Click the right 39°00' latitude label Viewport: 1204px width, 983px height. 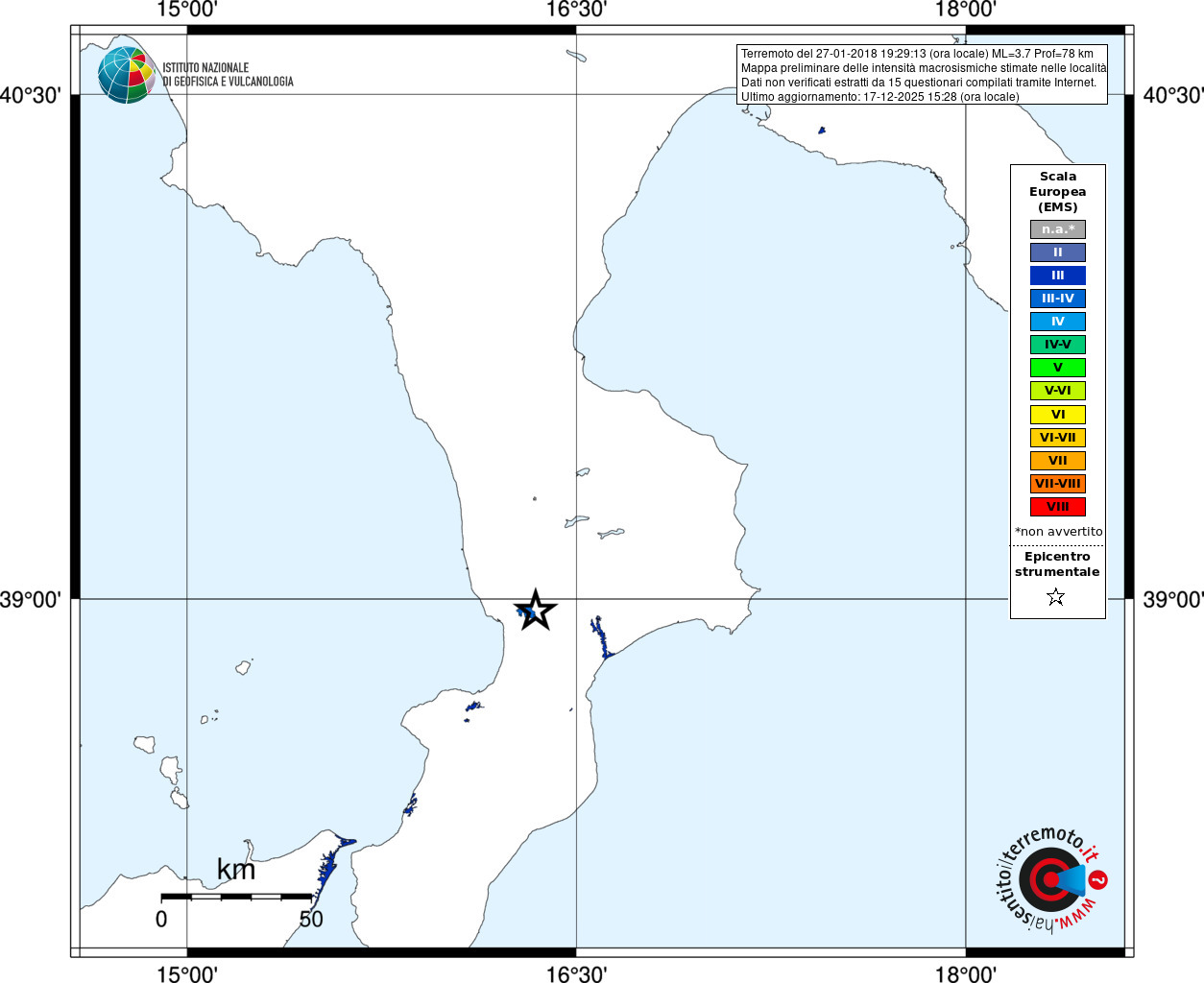tap(1172, 599)
